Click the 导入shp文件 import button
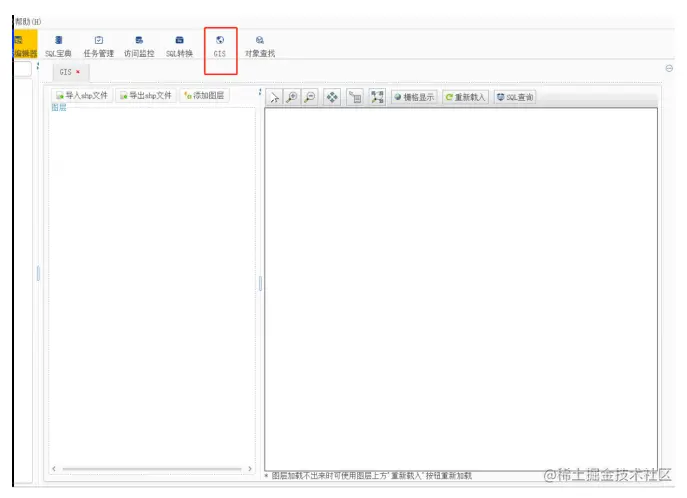 pos(82,95)
